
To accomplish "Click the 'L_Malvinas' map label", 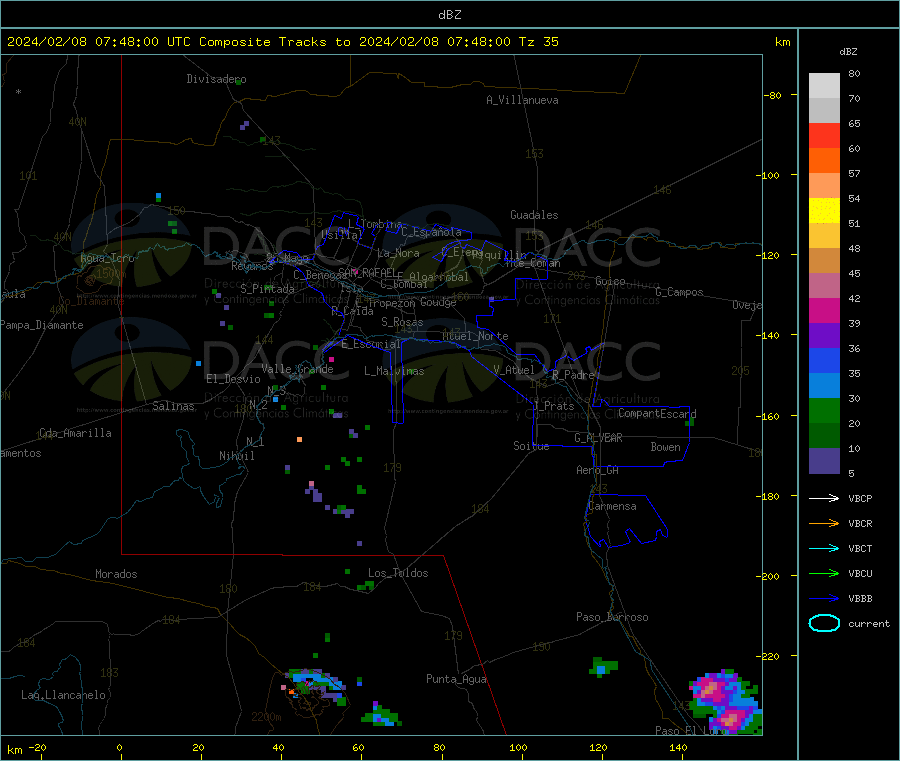I will coord(394,371).
